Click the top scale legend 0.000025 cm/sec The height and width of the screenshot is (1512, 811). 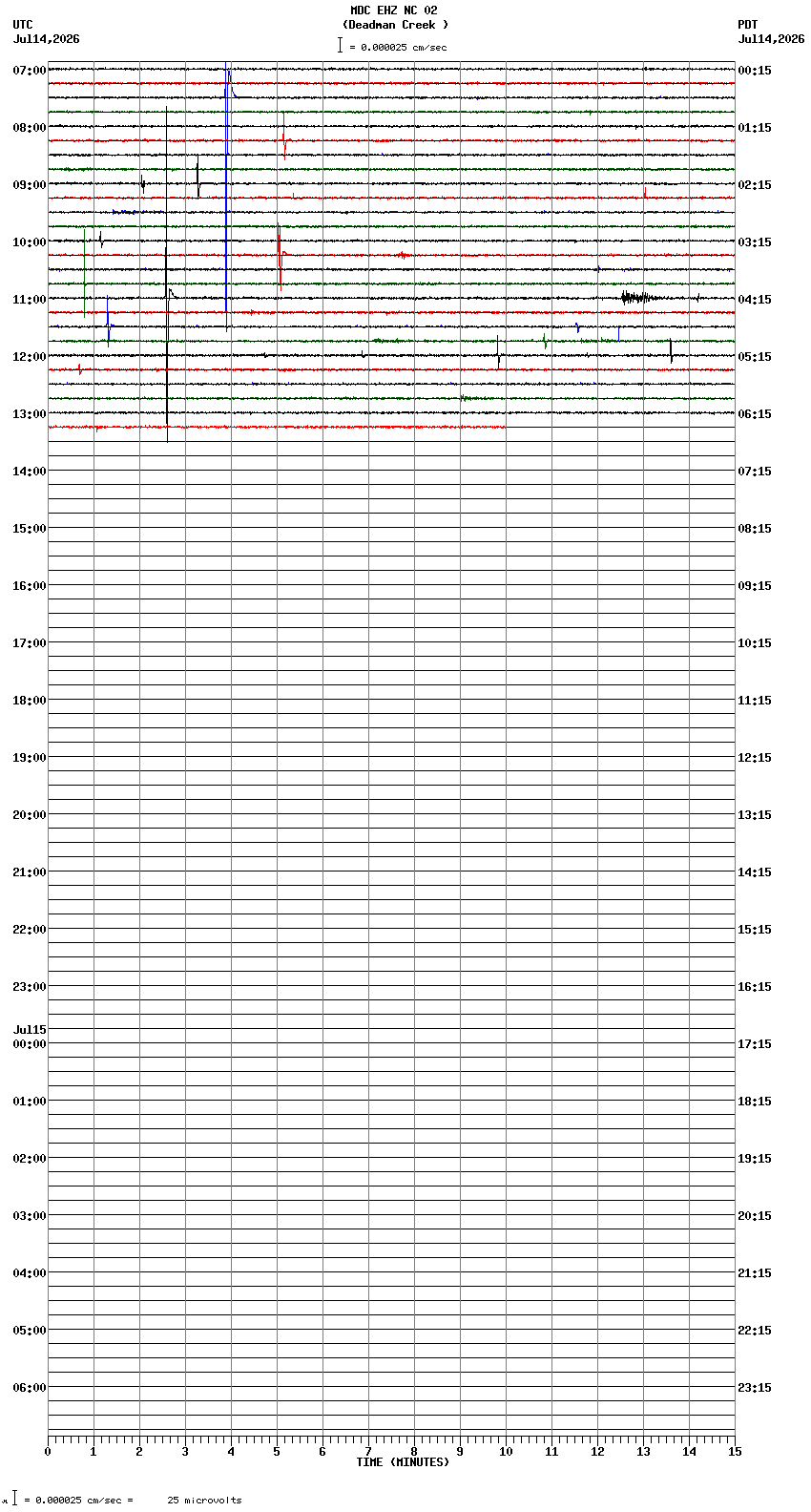pos(392,47)
